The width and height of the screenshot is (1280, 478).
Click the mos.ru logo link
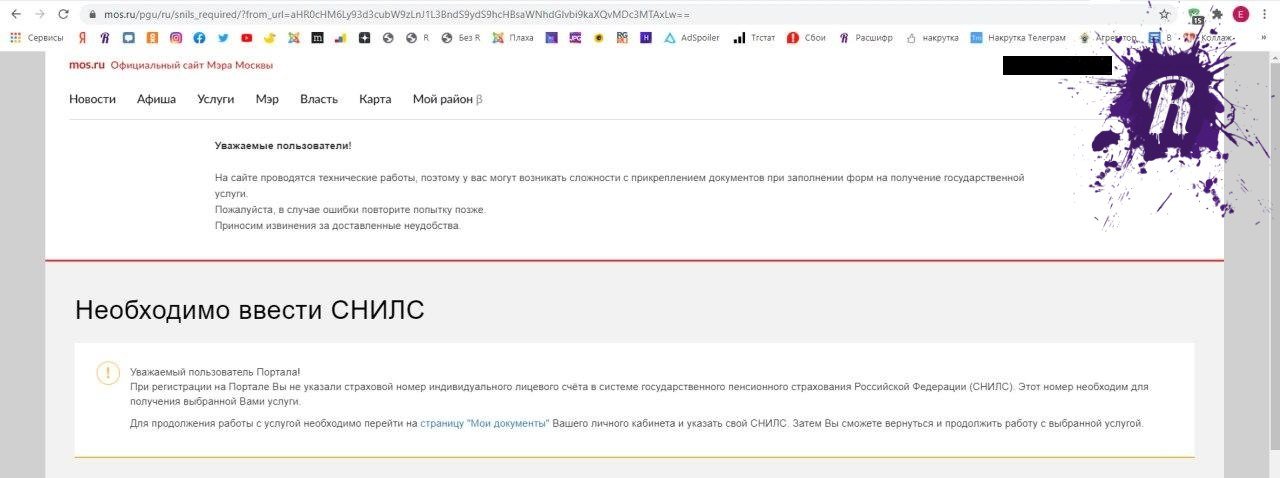click(86, 65)
